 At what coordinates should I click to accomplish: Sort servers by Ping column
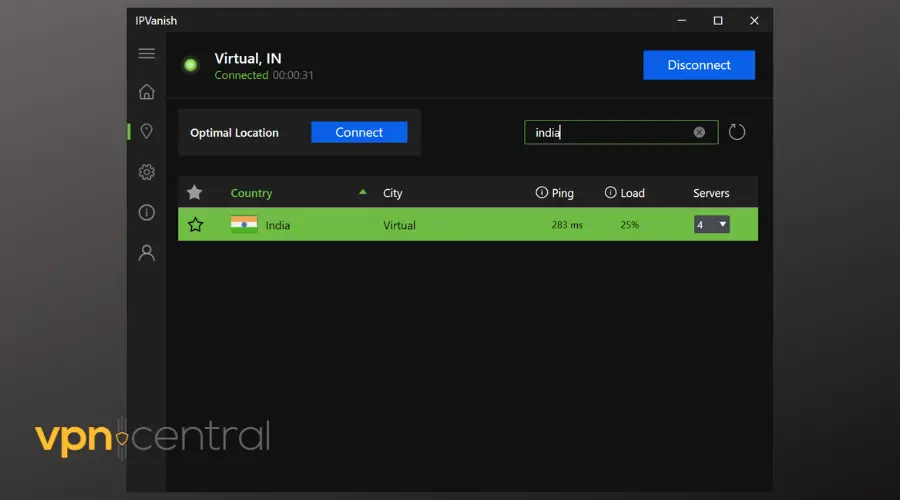pos(562,193)
